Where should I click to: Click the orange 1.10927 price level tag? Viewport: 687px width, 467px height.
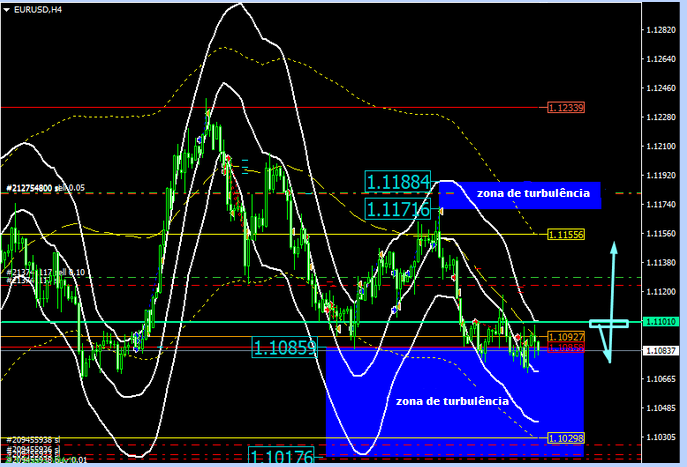[566, 337]
